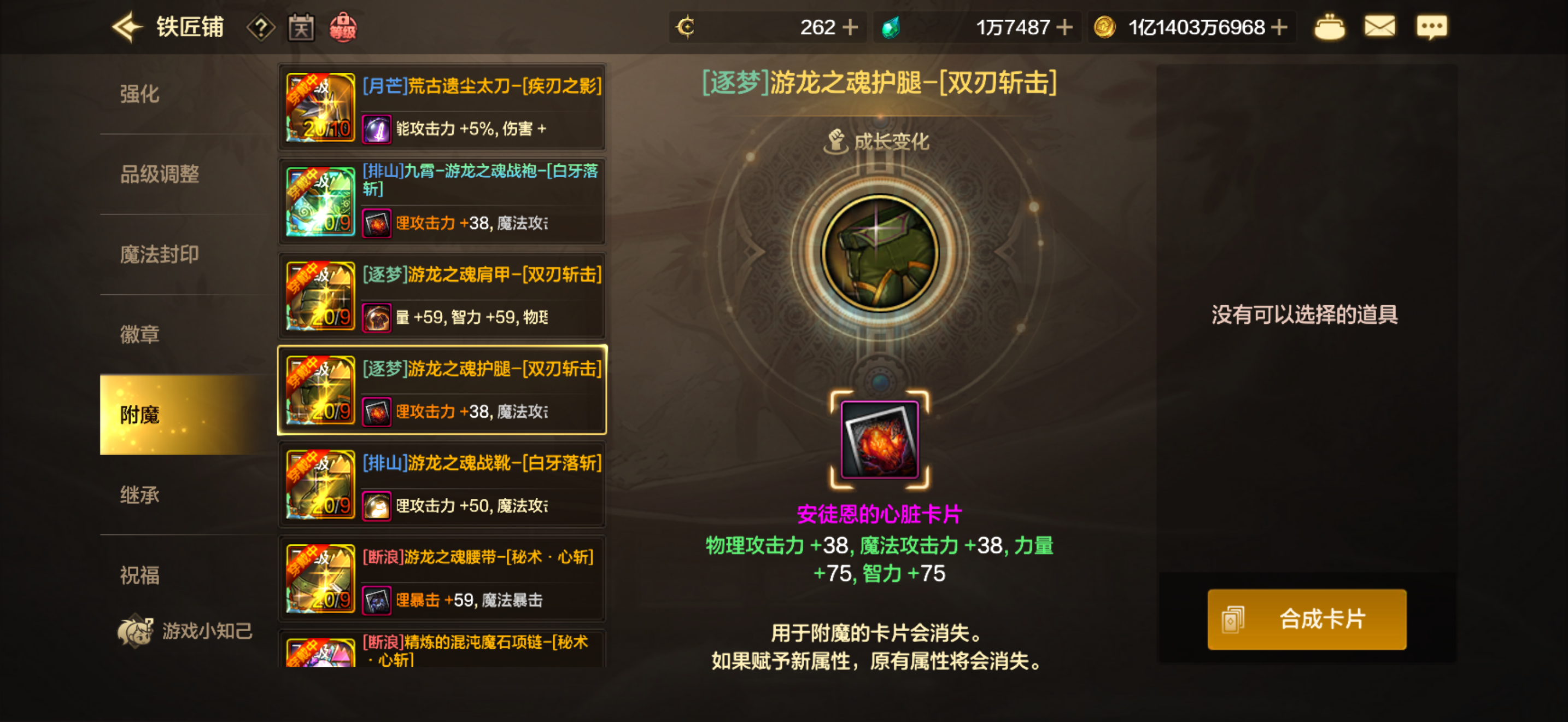
Task: Open the mail envelope icon
Action: [x=1379, y=27]
